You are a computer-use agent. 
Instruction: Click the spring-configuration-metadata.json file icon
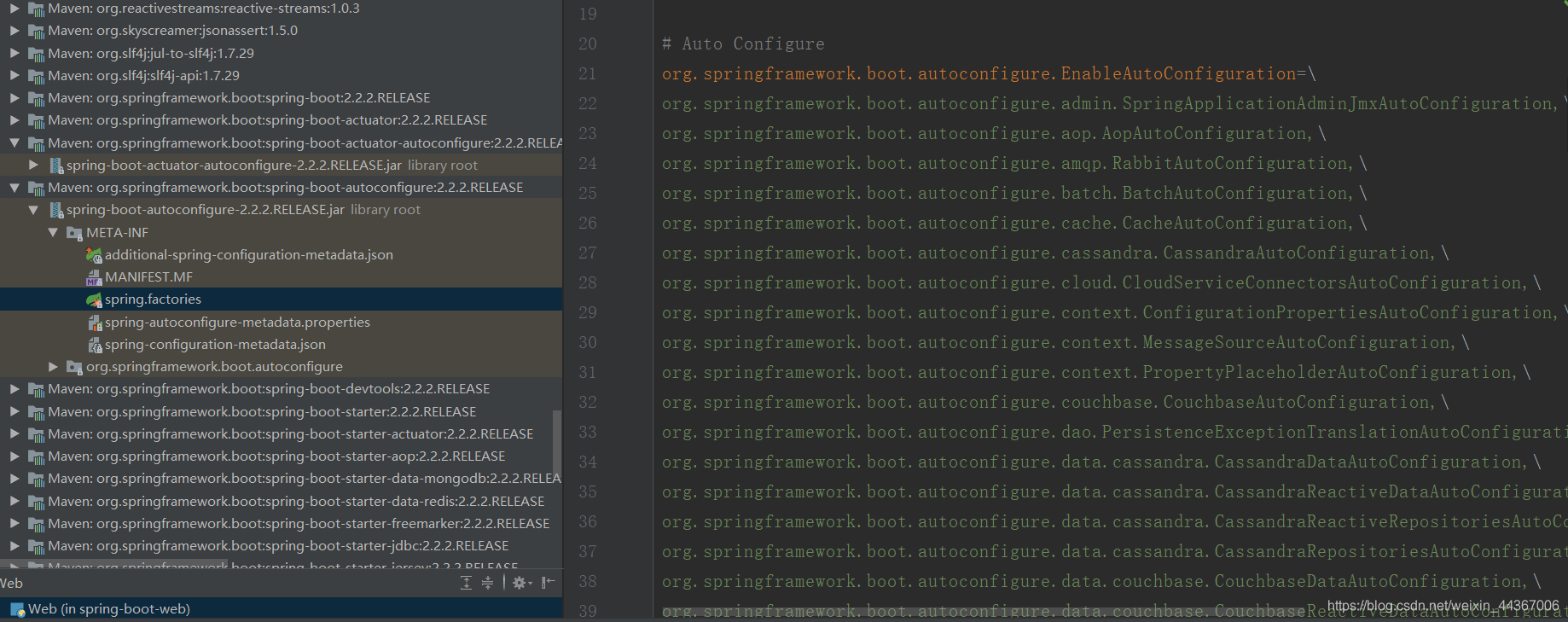(95, 345)
